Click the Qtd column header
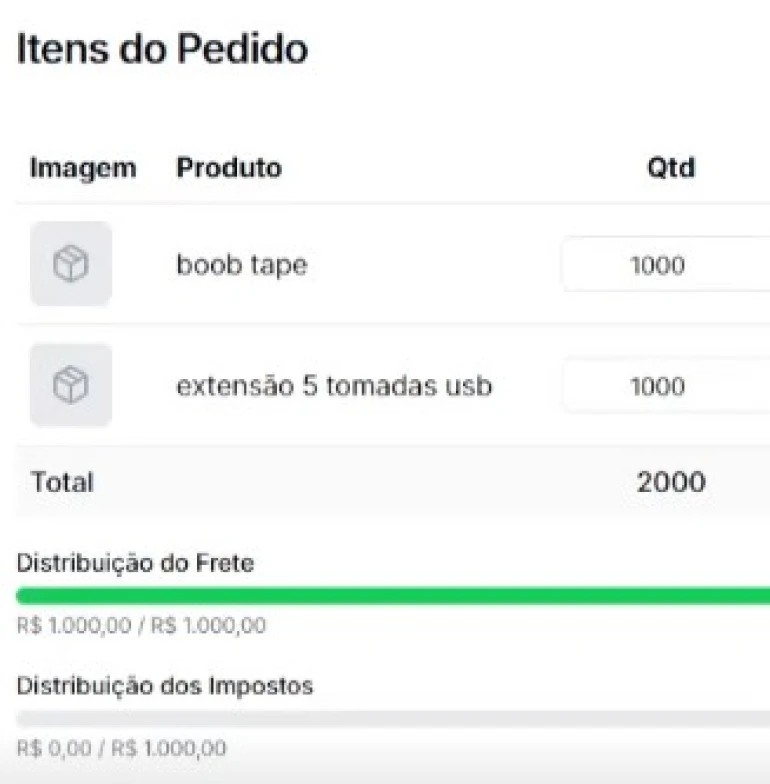770x784 pixels. (x=671, y=168)
